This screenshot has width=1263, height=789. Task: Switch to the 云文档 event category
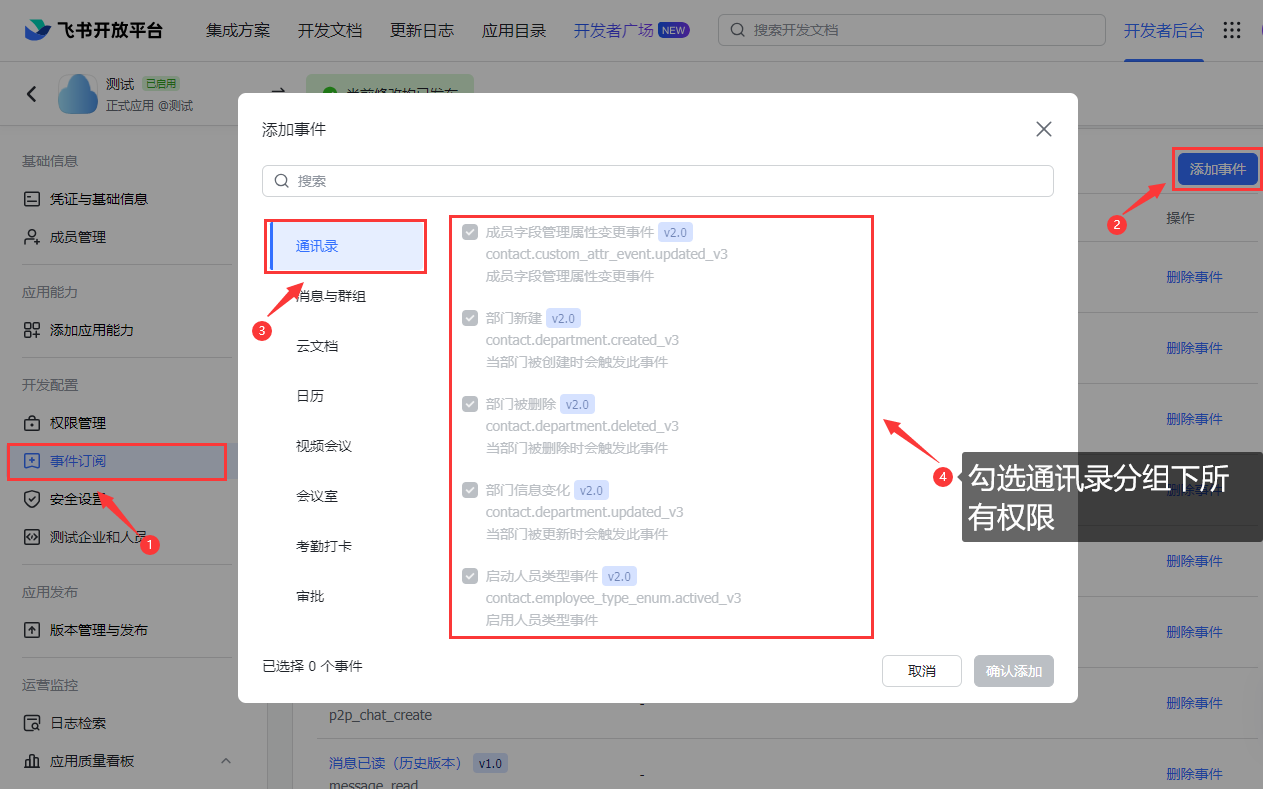(317, 346)
